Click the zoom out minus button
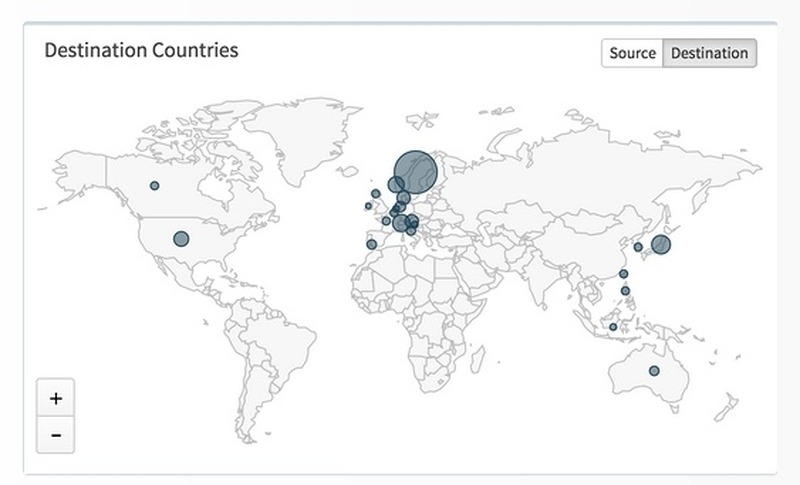The width and height of the screenshot is (800, 485). coord(56,435)
